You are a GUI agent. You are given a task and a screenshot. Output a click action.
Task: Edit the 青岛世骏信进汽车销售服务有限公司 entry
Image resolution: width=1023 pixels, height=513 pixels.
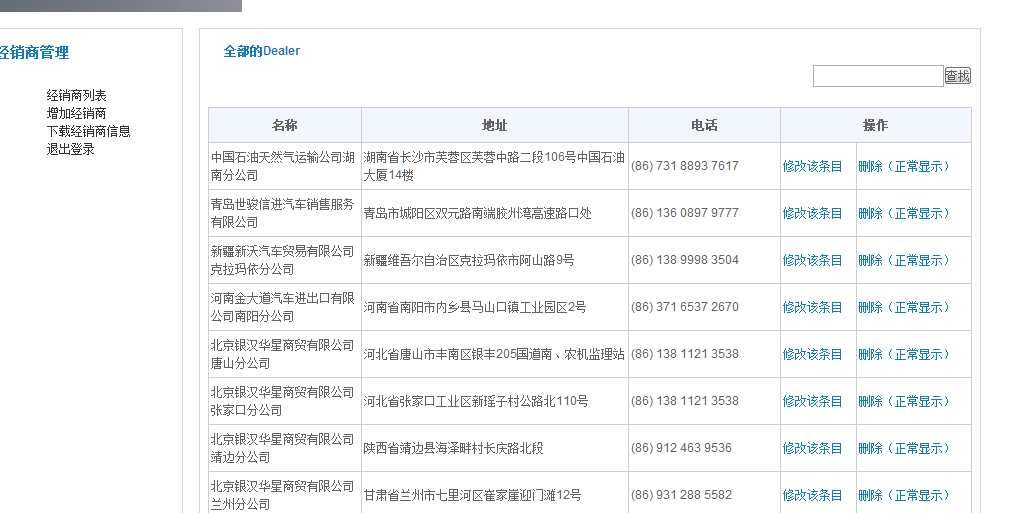click(x=812, y=213)
